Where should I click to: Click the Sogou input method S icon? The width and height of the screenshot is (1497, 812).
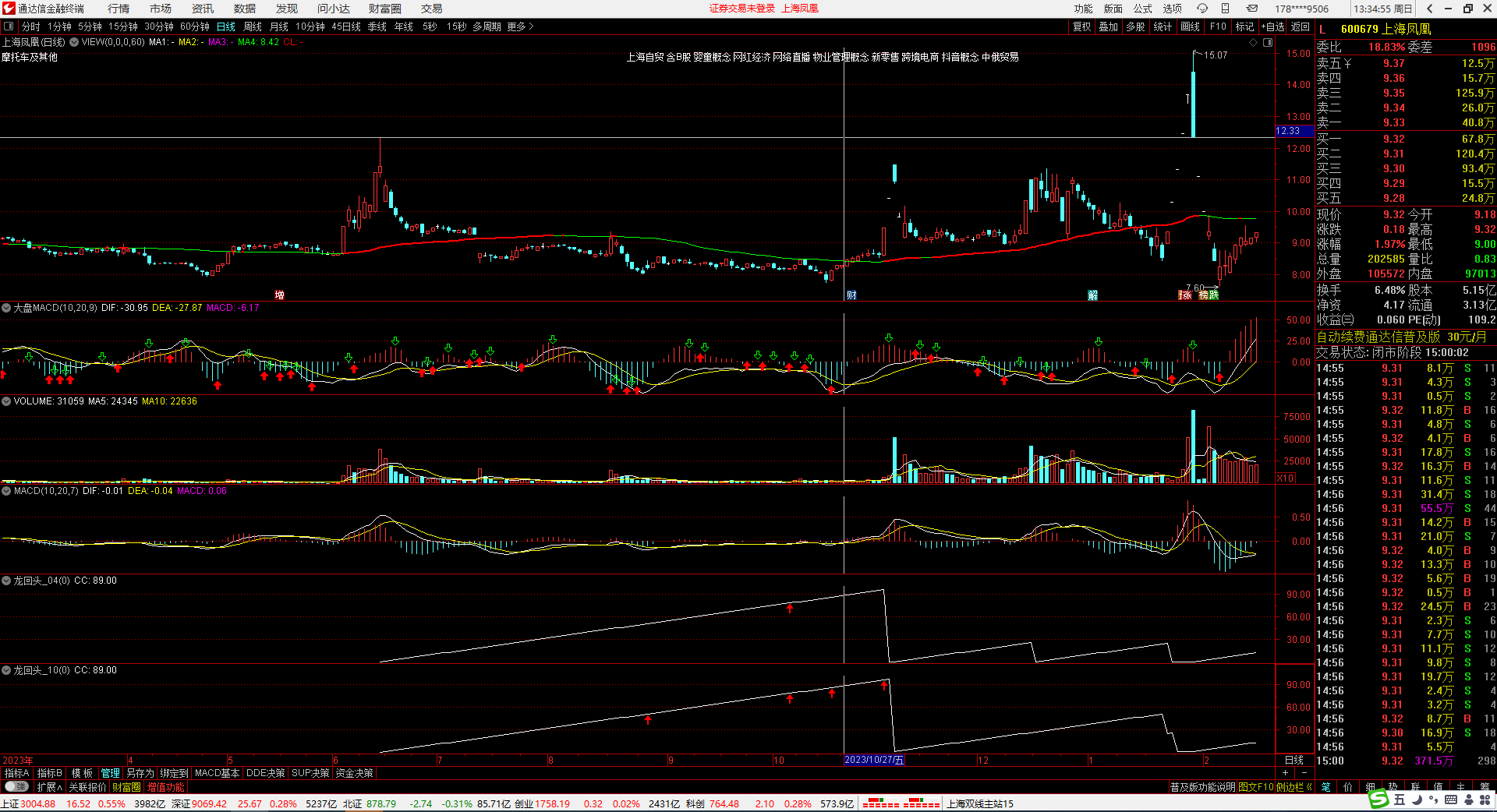[x=1379, y=799]
